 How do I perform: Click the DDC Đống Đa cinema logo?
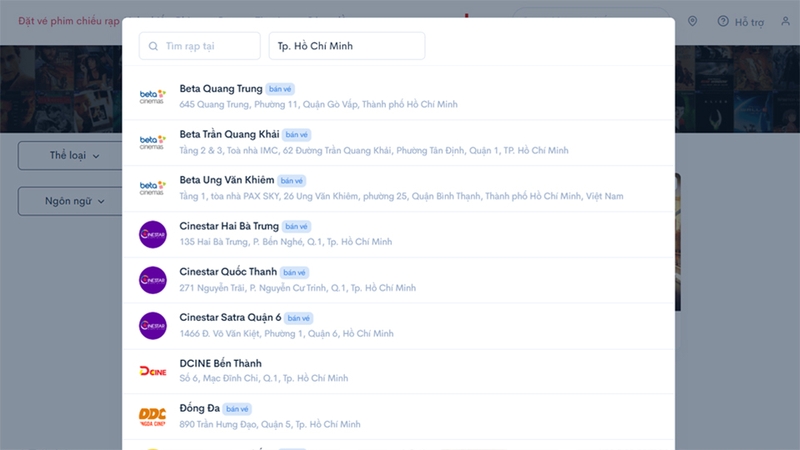(x=153, y=416)
